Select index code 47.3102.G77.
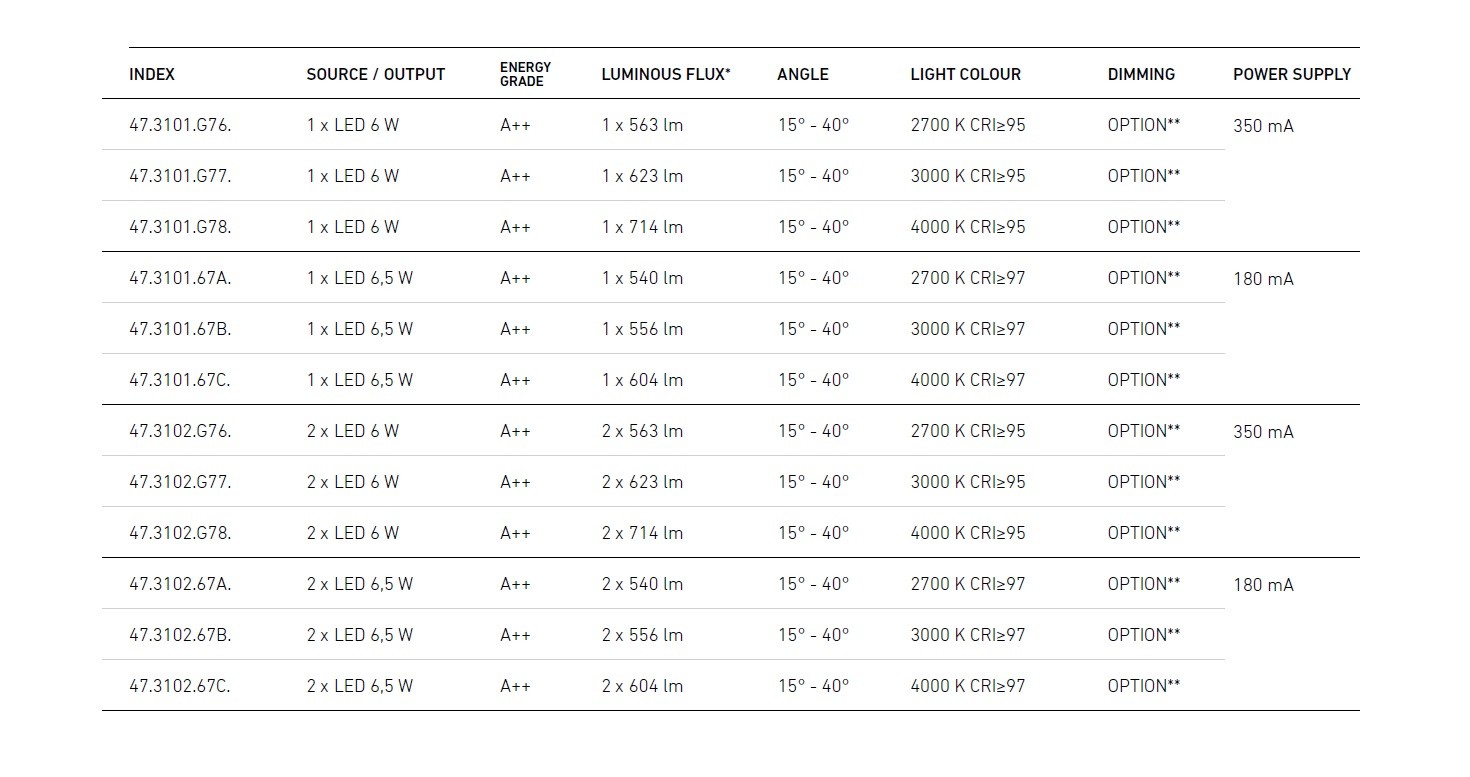 (180, 482)
